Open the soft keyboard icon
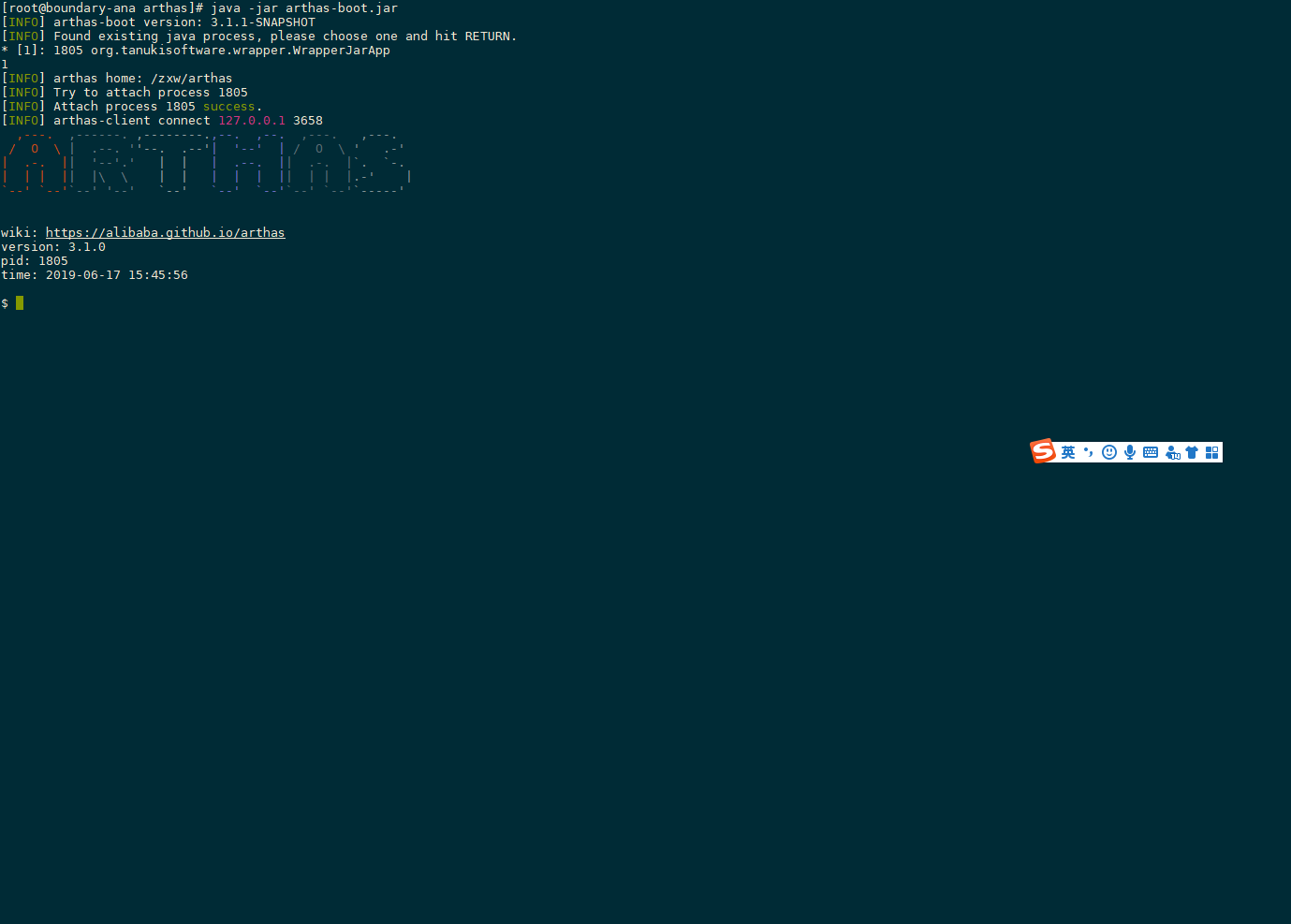 [1151, 452]
